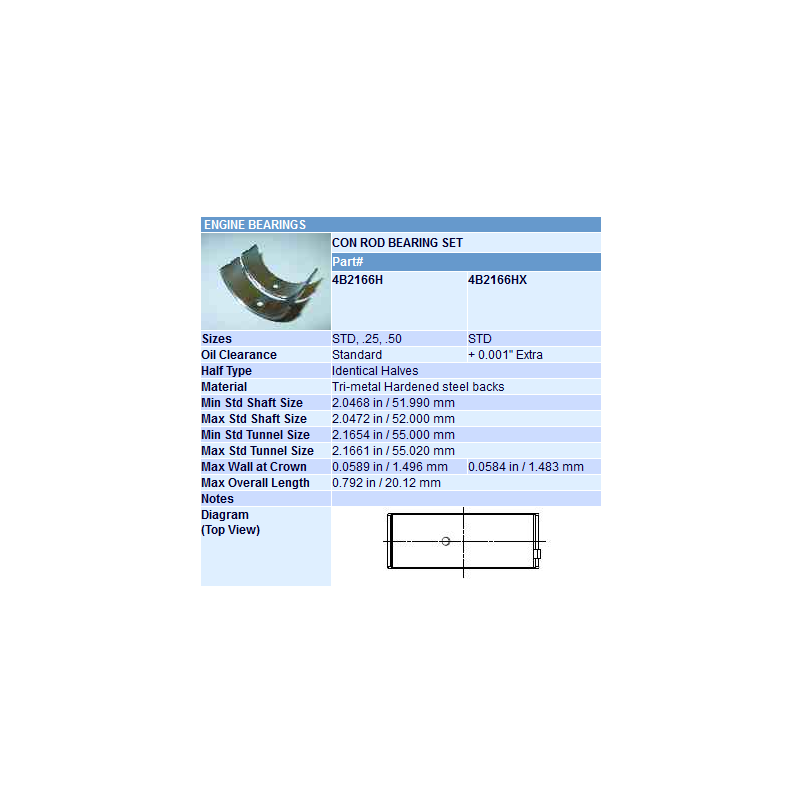
Task: Select part number 4B2166HX
Action: click(x=497, y=280)
